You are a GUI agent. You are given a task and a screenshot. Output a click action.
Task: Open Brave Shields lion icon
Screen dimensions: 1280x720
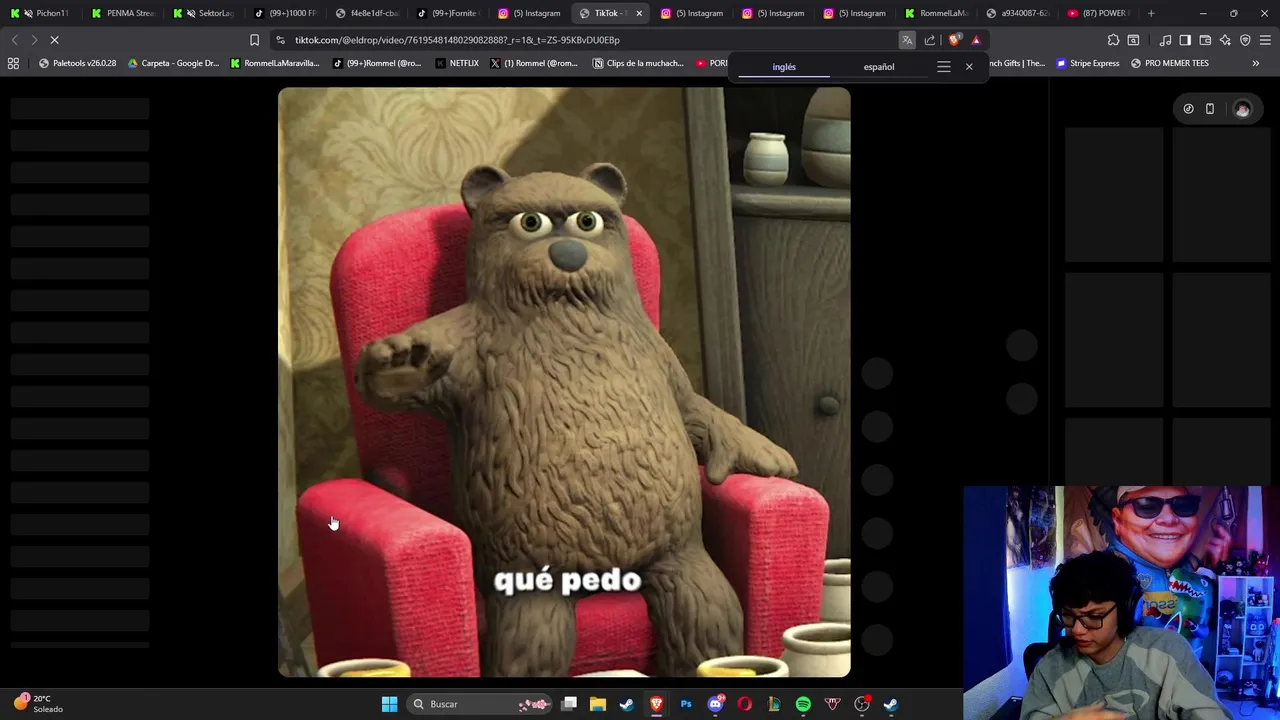click(954, 40)
